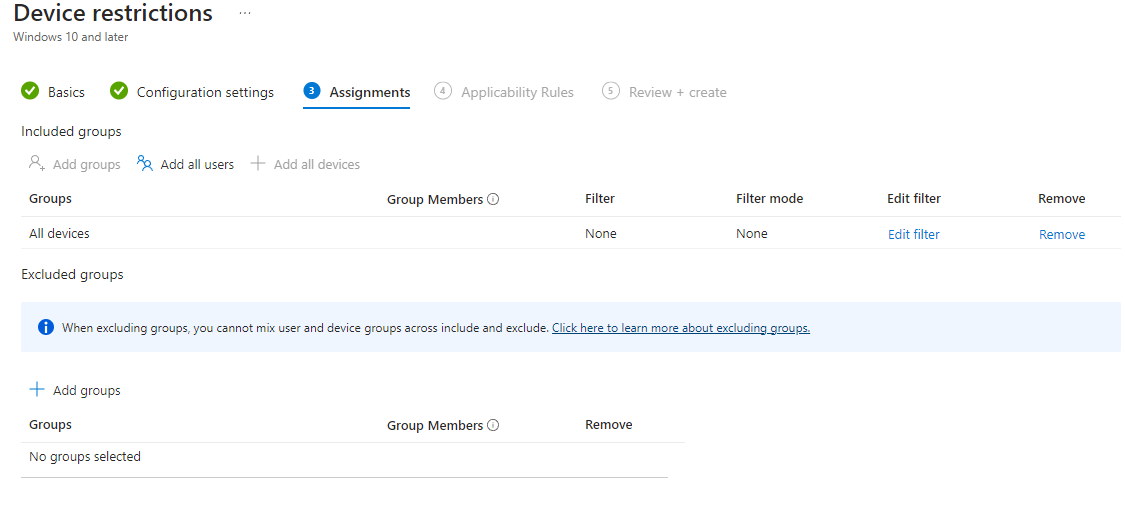The height and width of the screenshot is (519, 1125).
Task: Open the ellipsis menu beside Device restrictions
Action: (245, 13)
